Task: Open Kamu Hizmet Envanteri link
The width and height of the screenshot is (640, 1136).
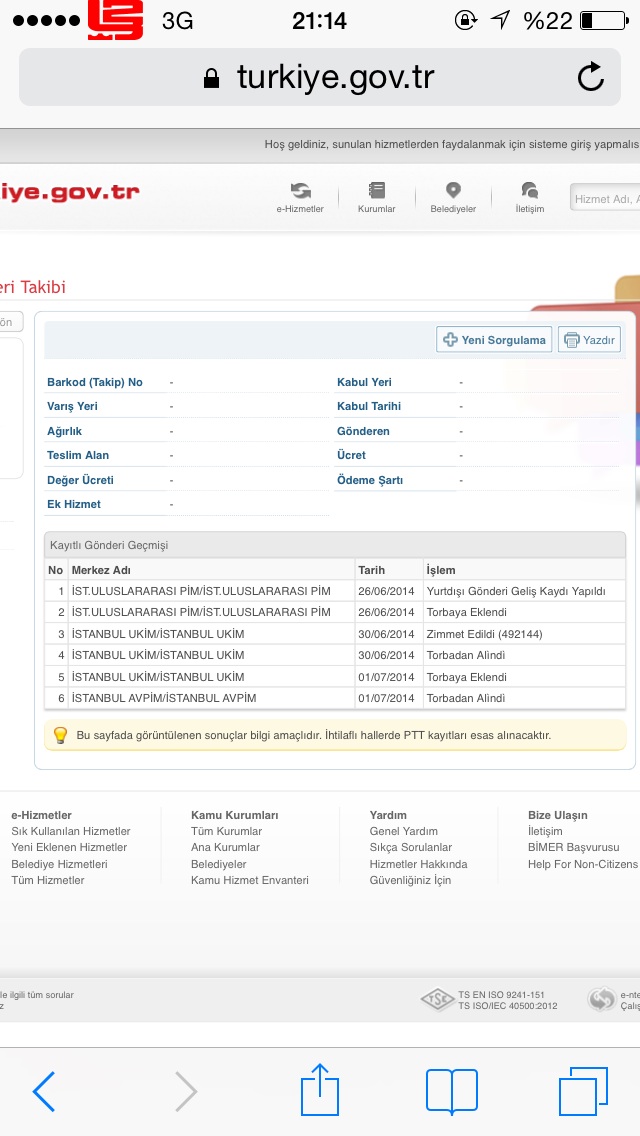Action: click(250, 880)
